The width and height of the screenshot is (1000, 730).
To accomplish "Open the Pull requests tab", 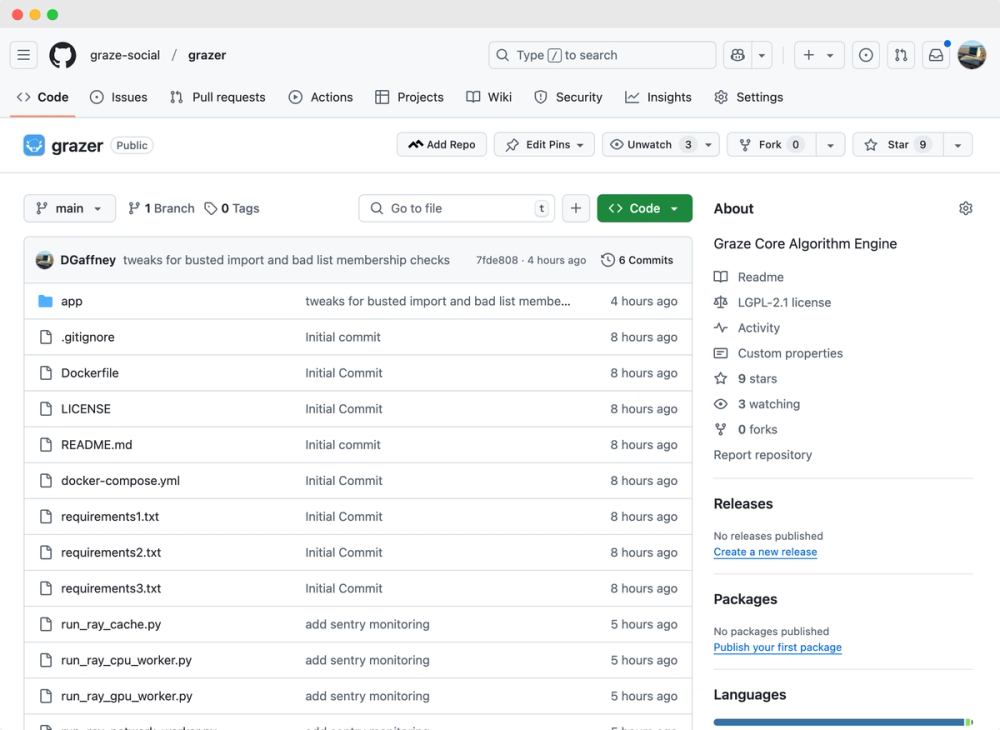I will click(217, 97).
